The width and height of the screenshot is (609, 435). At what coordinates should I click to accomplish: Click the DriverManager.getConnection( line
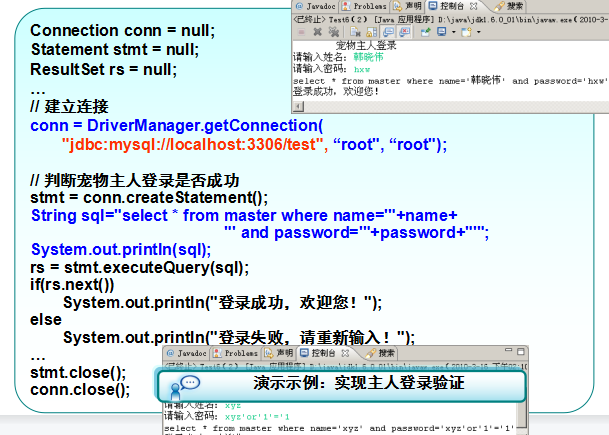tap(176, 125)
